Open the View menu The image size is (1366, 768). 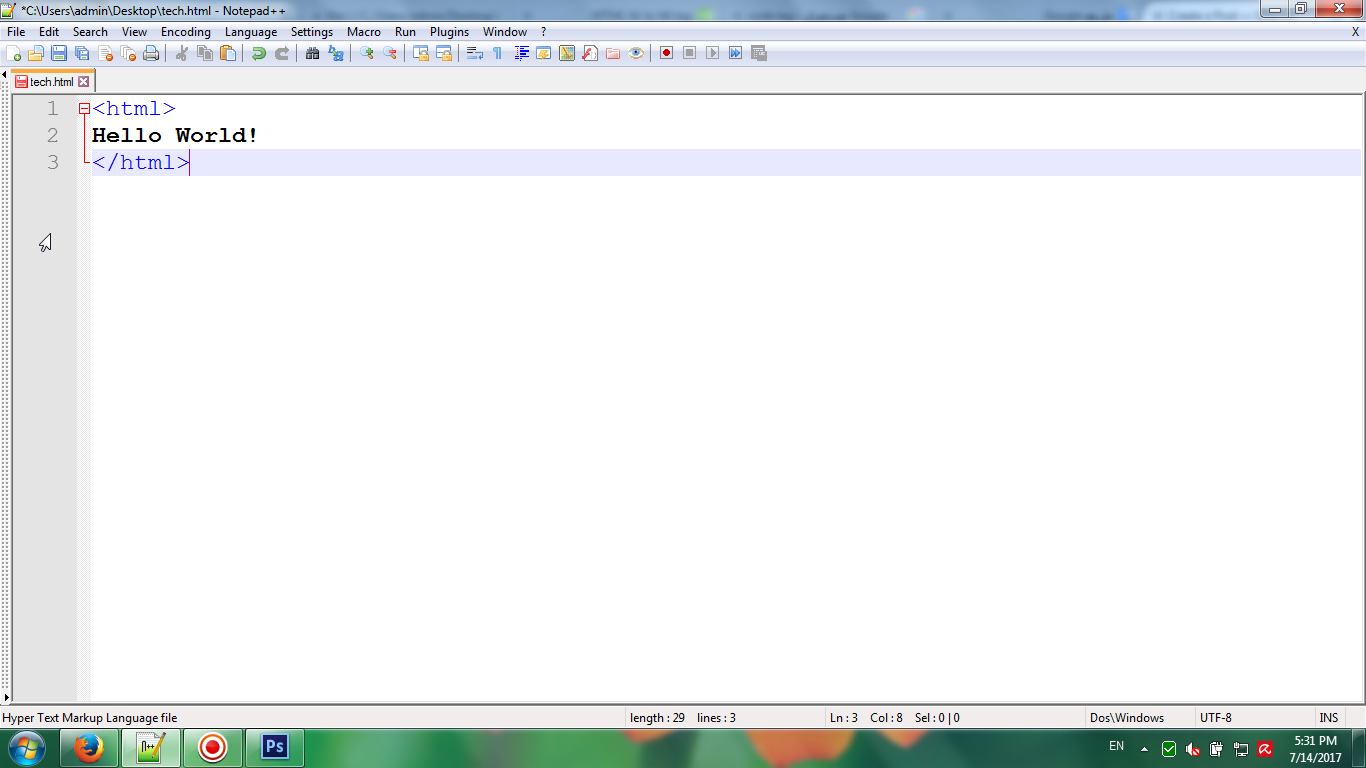coord(134,32)
